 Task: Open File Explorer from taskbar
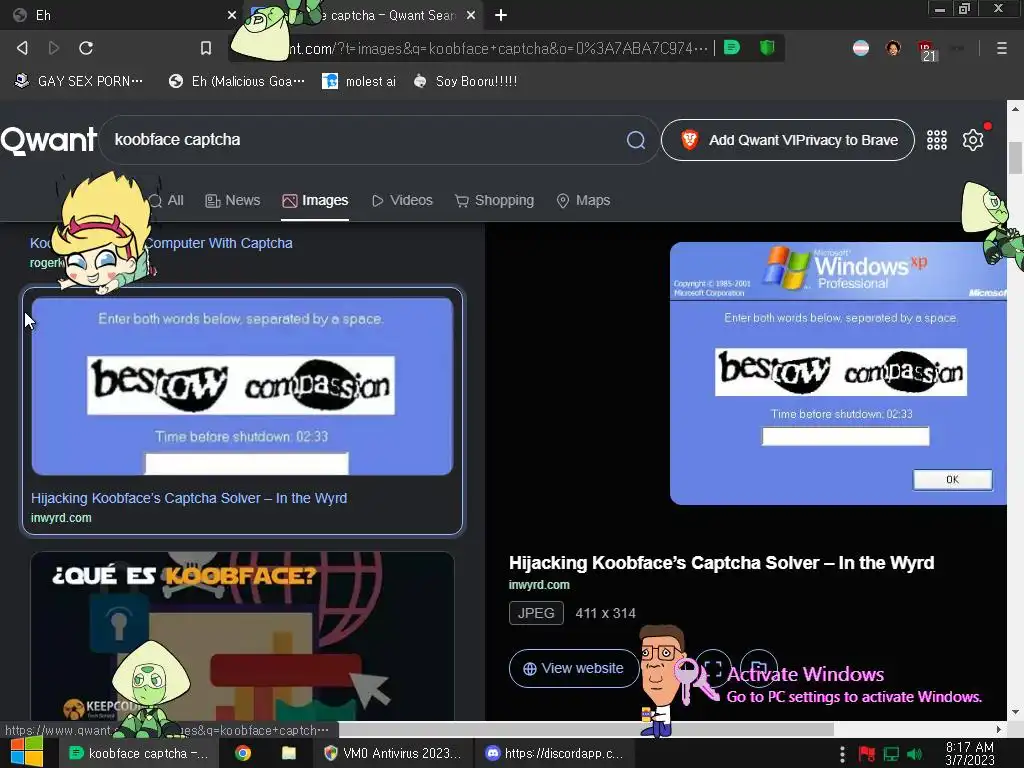click(x=289, y=753)
